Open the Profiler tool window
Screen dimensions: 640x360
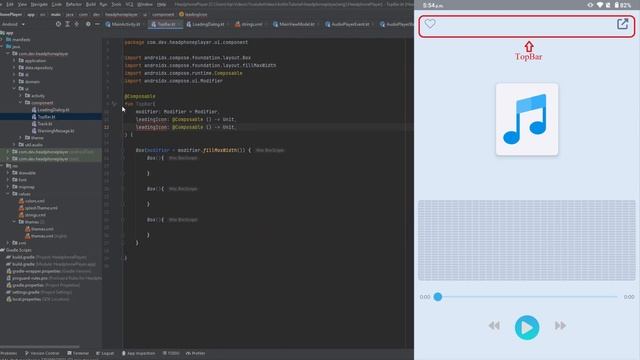coord(196,353)
